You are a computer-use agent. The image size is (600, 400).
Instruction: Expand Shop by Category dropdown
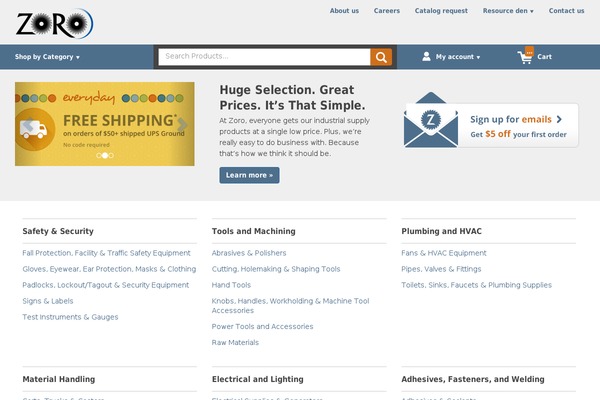click(47, 57)
